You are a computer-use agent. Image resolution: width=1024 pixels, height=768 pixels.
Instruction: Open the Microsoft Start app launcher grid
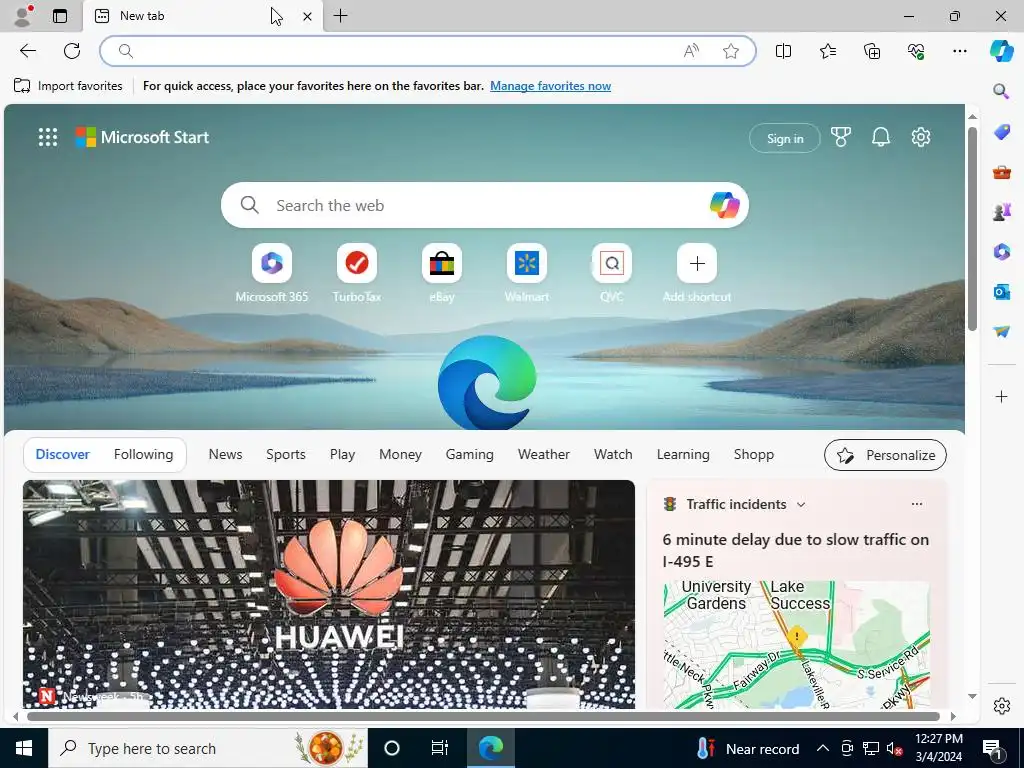(x=48, y=137)
